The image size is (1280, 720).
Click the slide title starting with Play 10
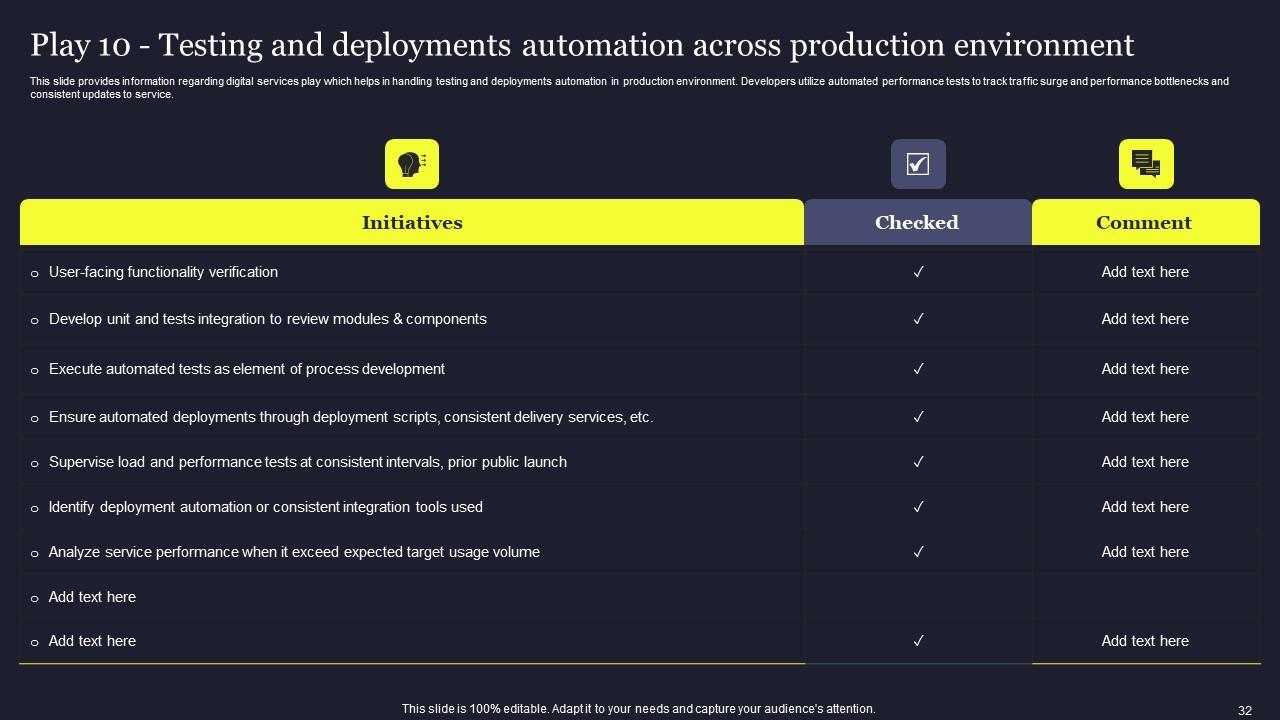click(x=582, y=45)
